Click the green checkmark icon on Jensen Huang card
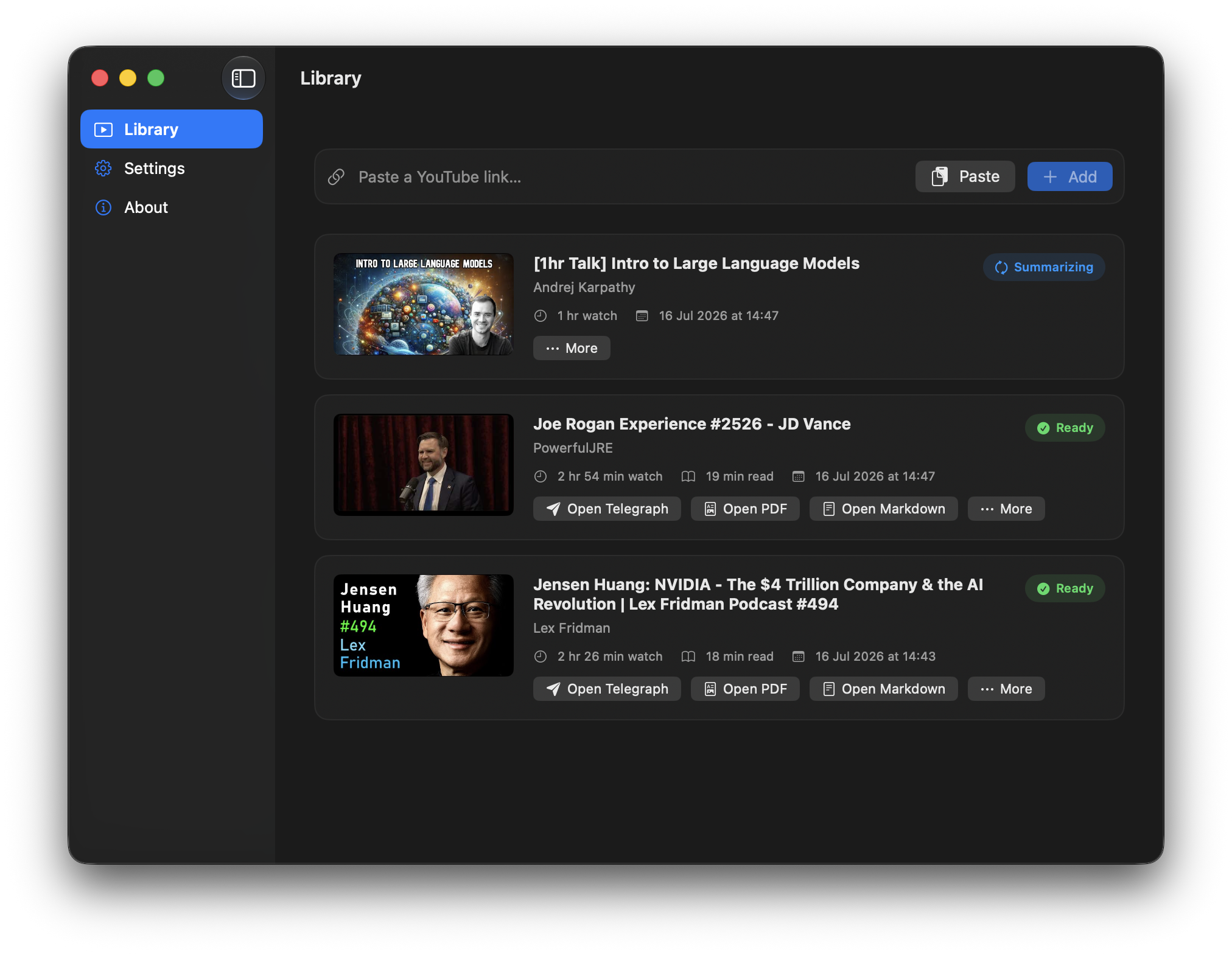 1043,589
